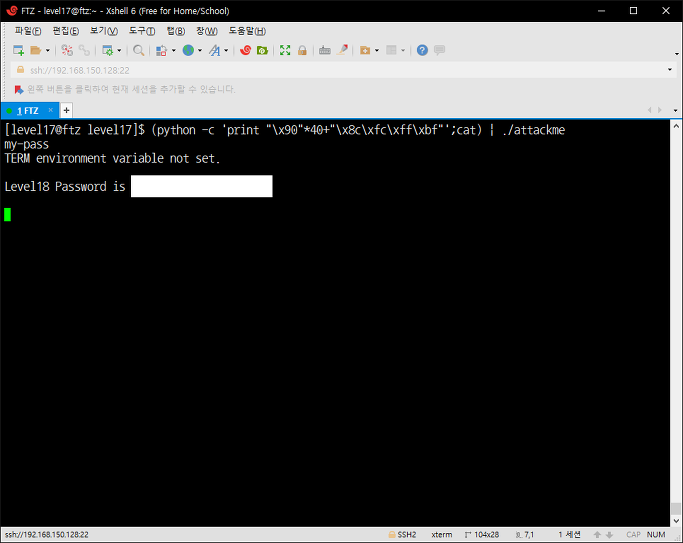Click the tab list dropdown arrow

tap(676, 111)
